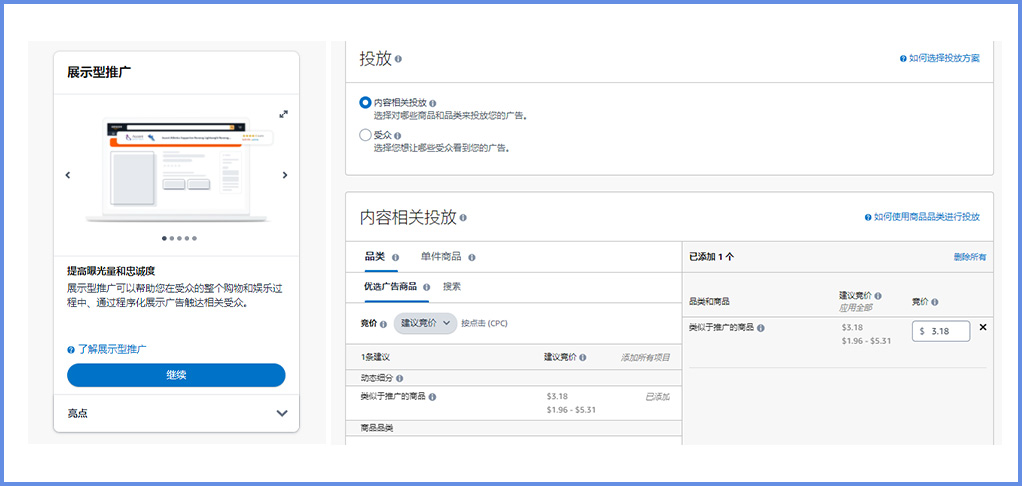Go to previous carousel slide with left arrow
The height and width of the screenshot is (486, 1022).
point(68,175)
